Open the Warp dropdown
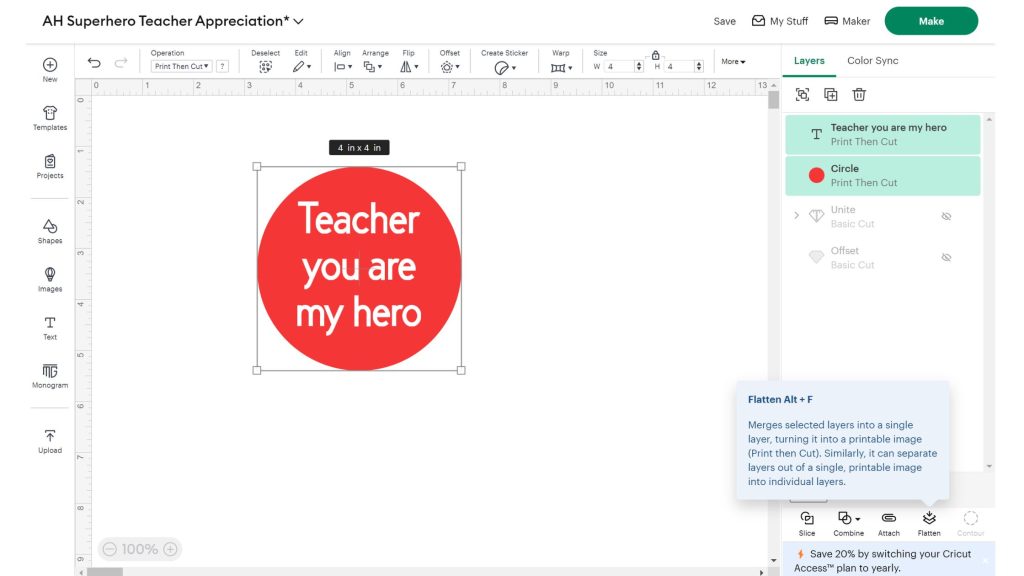 point(561,67)
